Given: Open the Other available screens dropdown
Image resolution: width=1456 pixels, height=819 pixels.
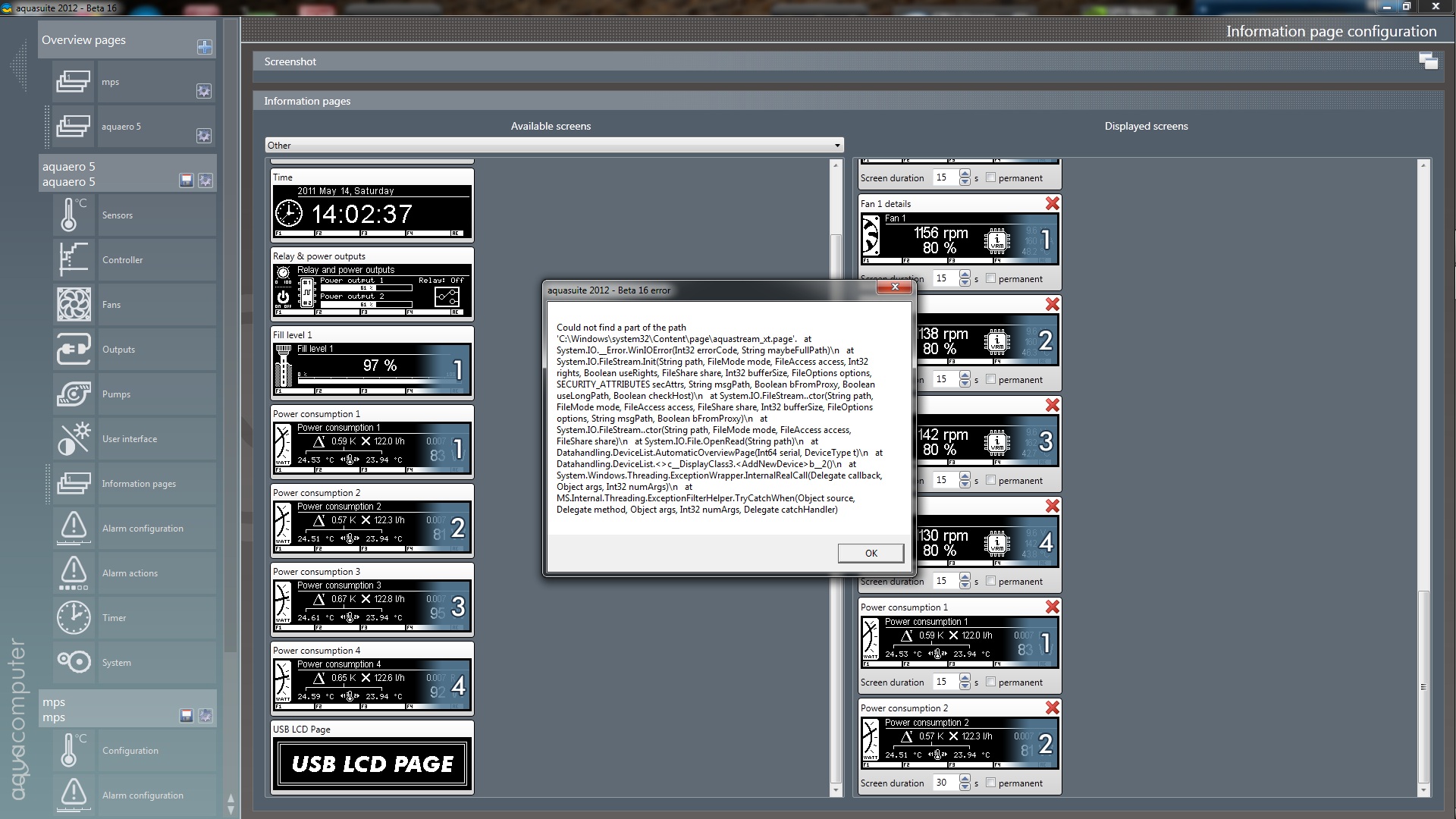Looking at the screenshot, I should 554,145.
